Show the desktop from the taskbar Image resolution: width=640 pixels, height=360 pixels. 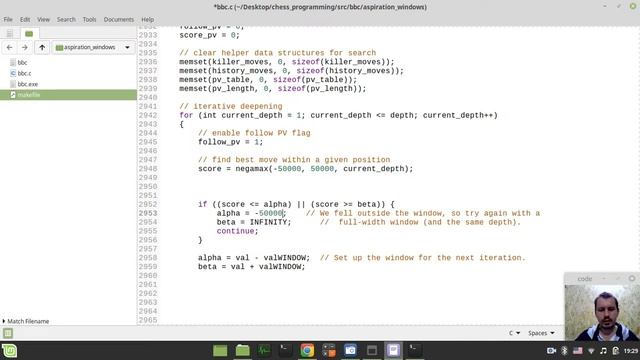click(x=220, y=351)
